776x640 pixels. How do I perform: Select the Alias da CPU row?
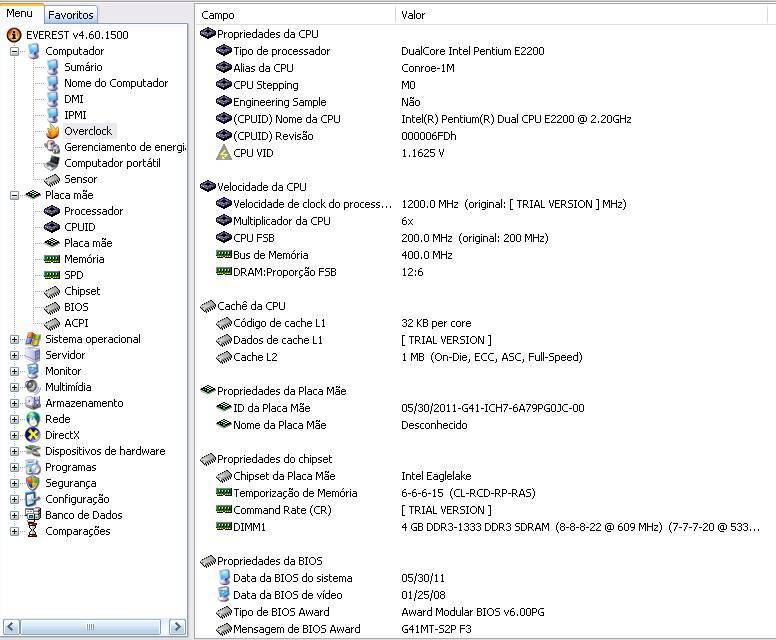(x=485, y=68)
